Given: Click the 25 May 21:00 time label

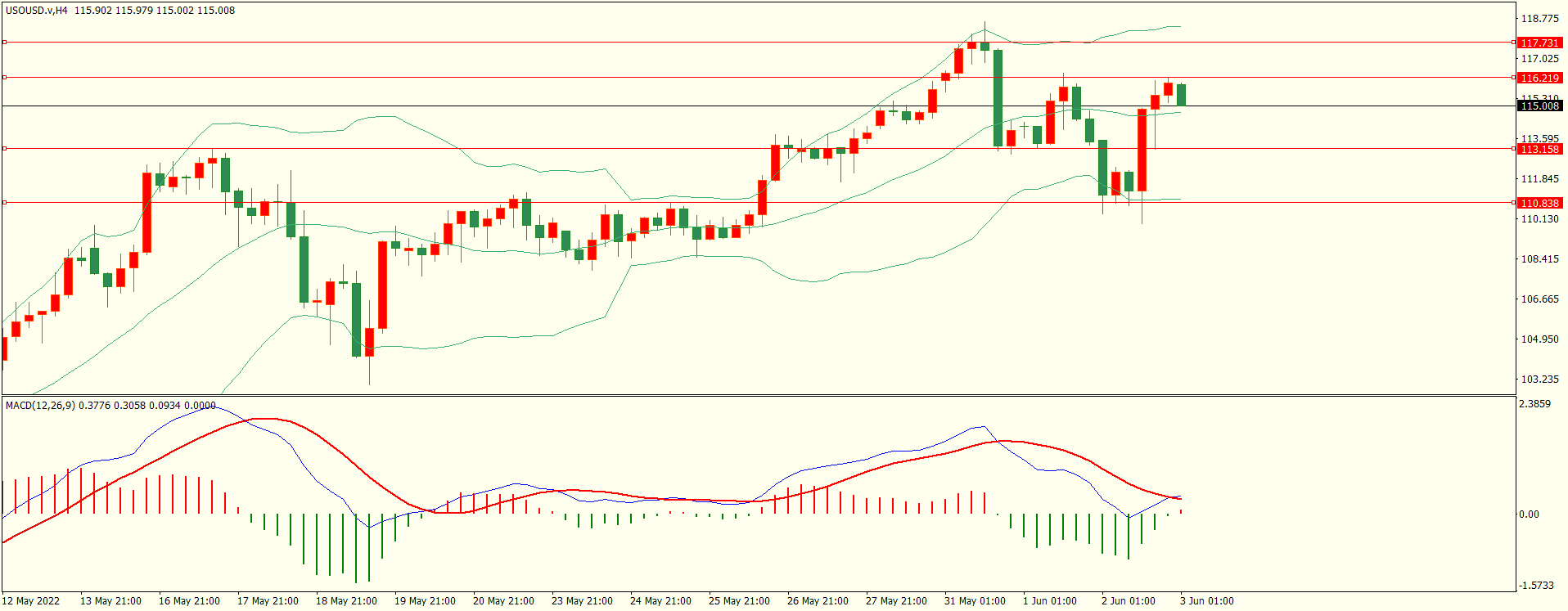Looking at the screenshot, I should (x=739, y=600).
